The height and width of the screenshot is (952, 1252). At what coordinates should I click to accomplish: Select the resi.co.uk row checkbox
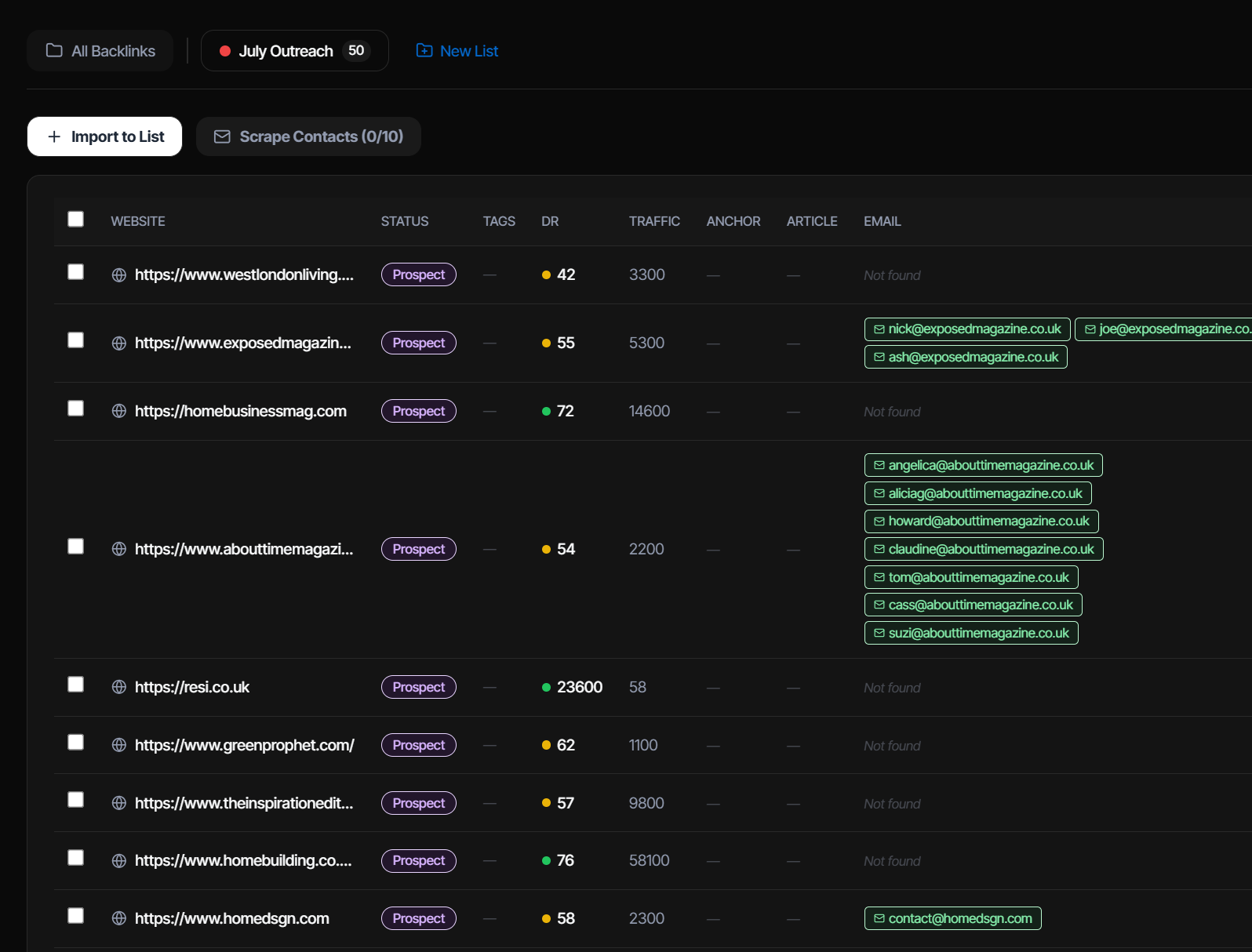[x=75, y=684]
